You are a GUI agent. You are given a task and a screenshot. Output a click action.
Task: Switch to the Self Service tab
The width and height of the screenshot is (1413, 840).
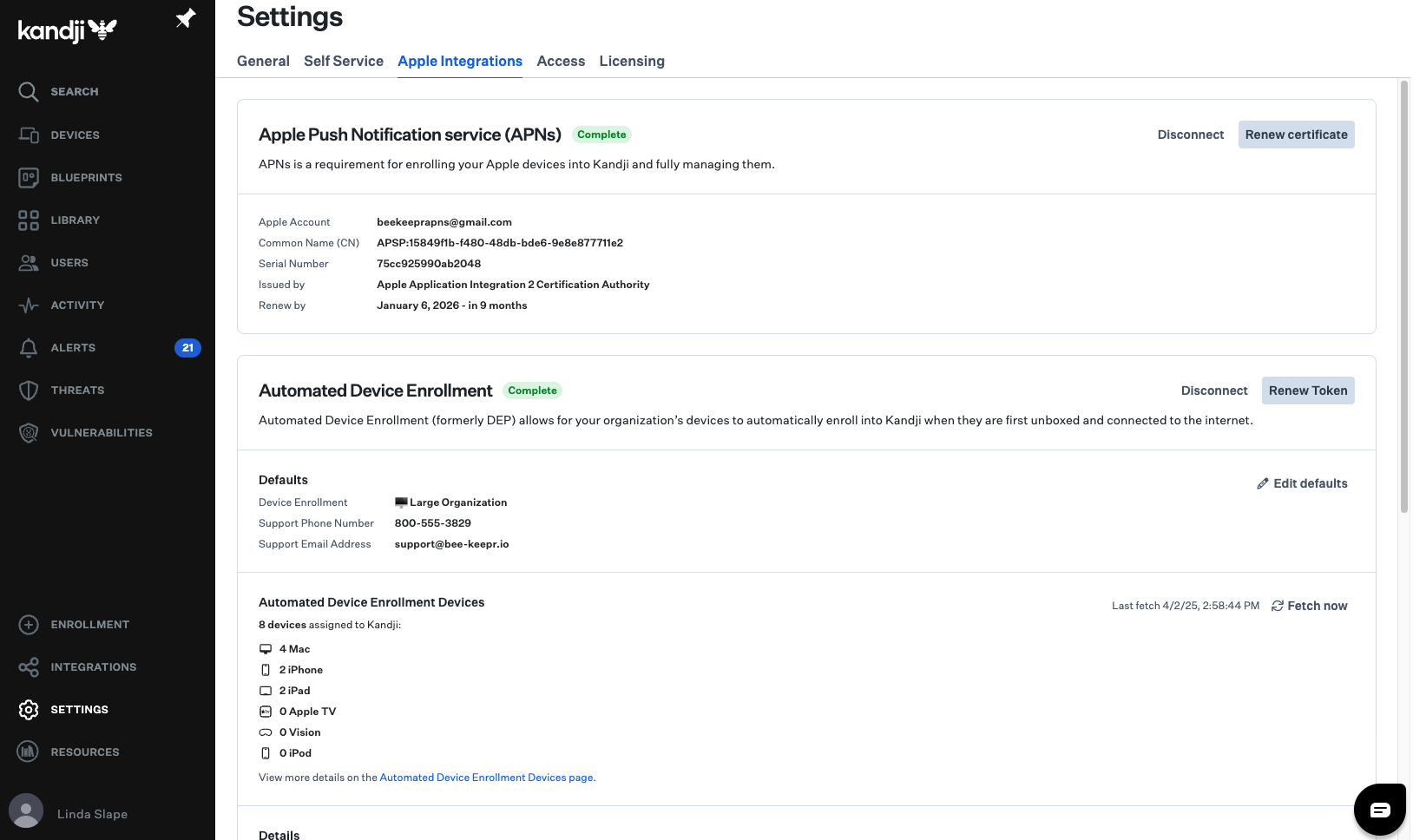point(344,61)
